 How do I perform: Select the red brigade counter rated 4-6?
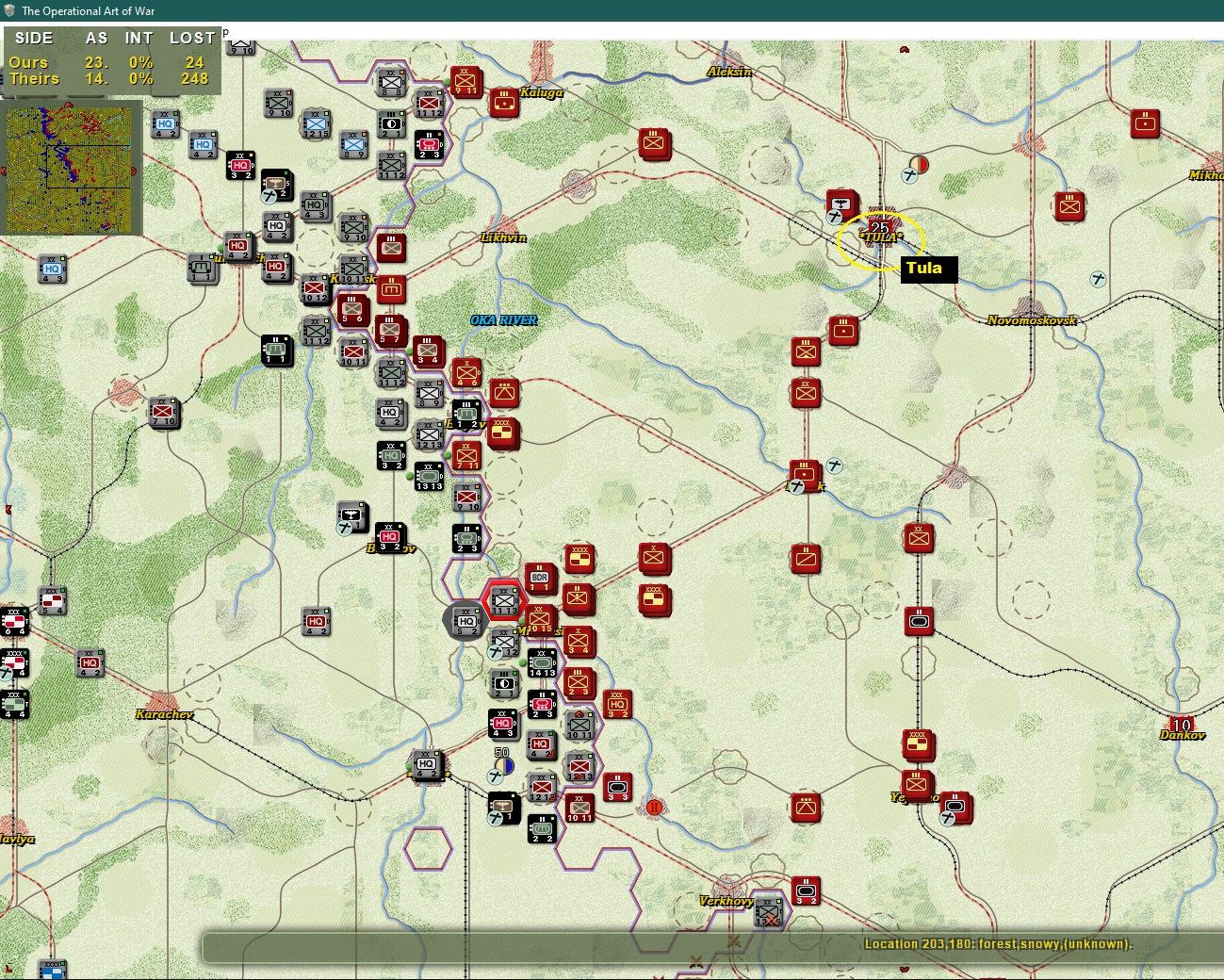click(465, 371)
